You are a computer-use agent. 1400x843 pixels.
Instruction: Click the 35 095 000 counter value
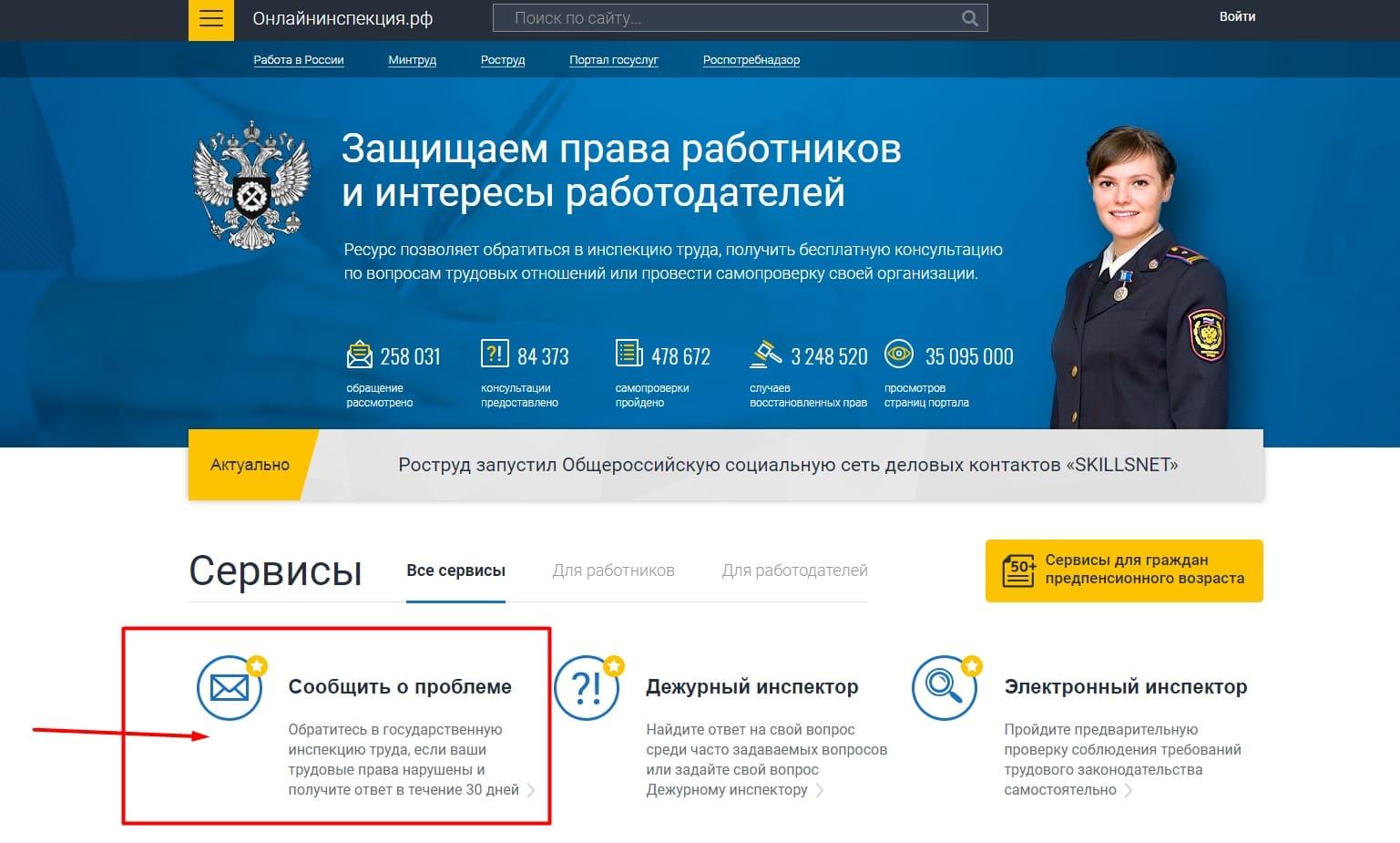[969, 356]
